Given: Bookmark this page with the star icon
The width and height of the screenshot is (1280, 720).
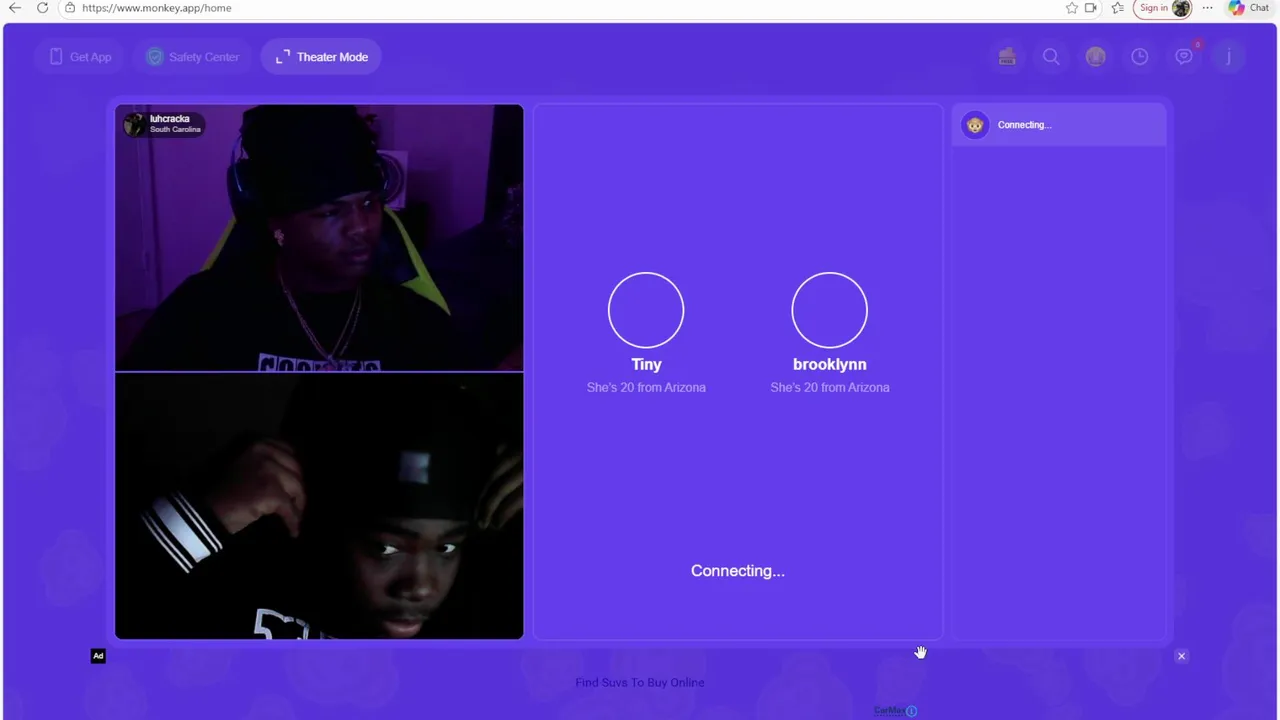Looking at the screenshot, I should (1072, 8).
